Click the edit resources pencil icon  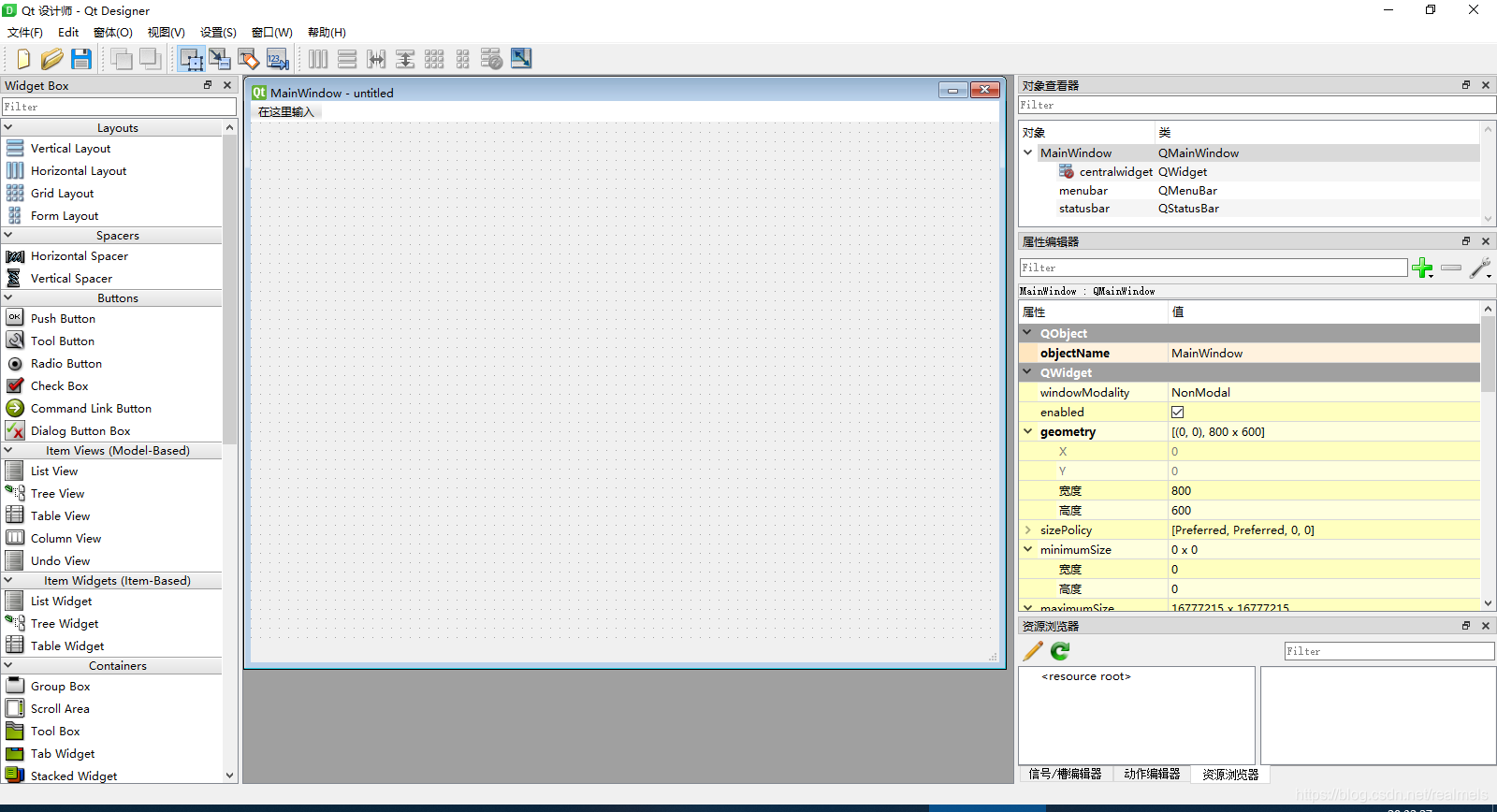tap(1033, 651)
